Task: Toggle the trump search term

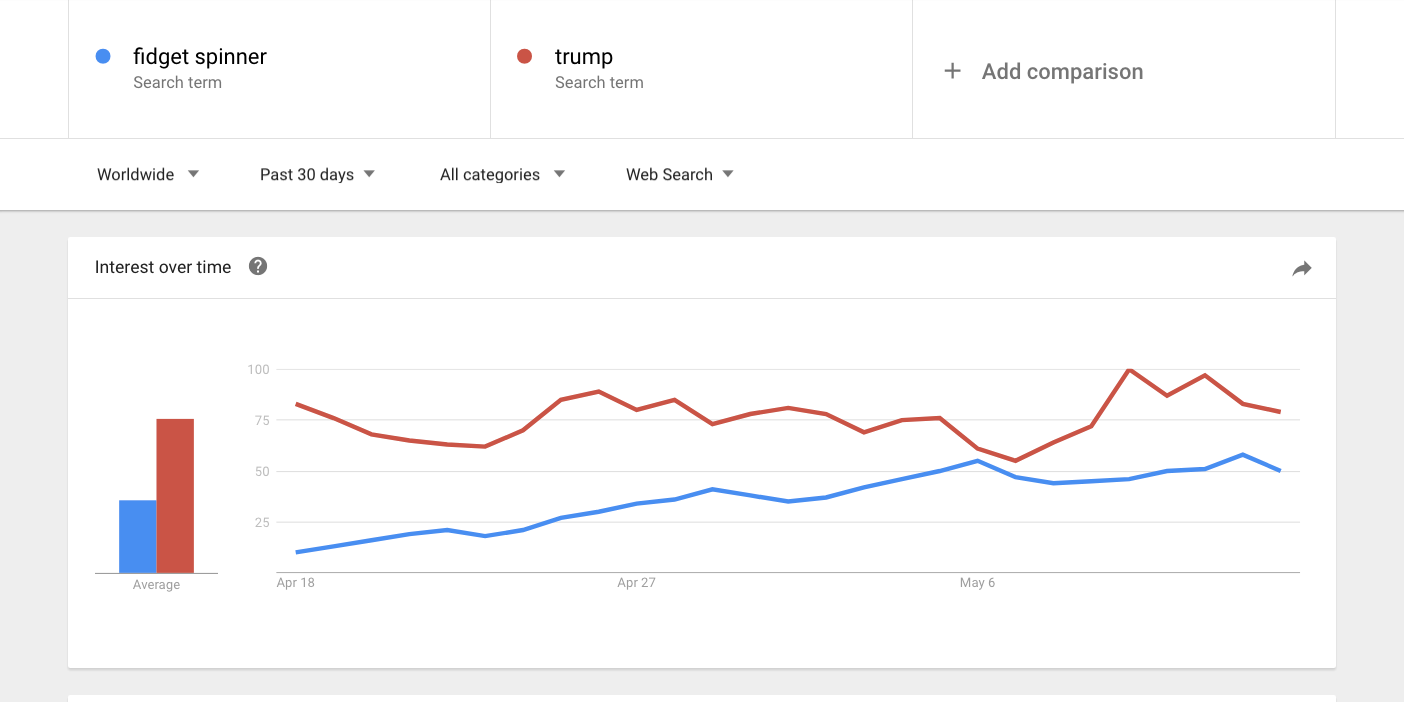Action: 584,56
